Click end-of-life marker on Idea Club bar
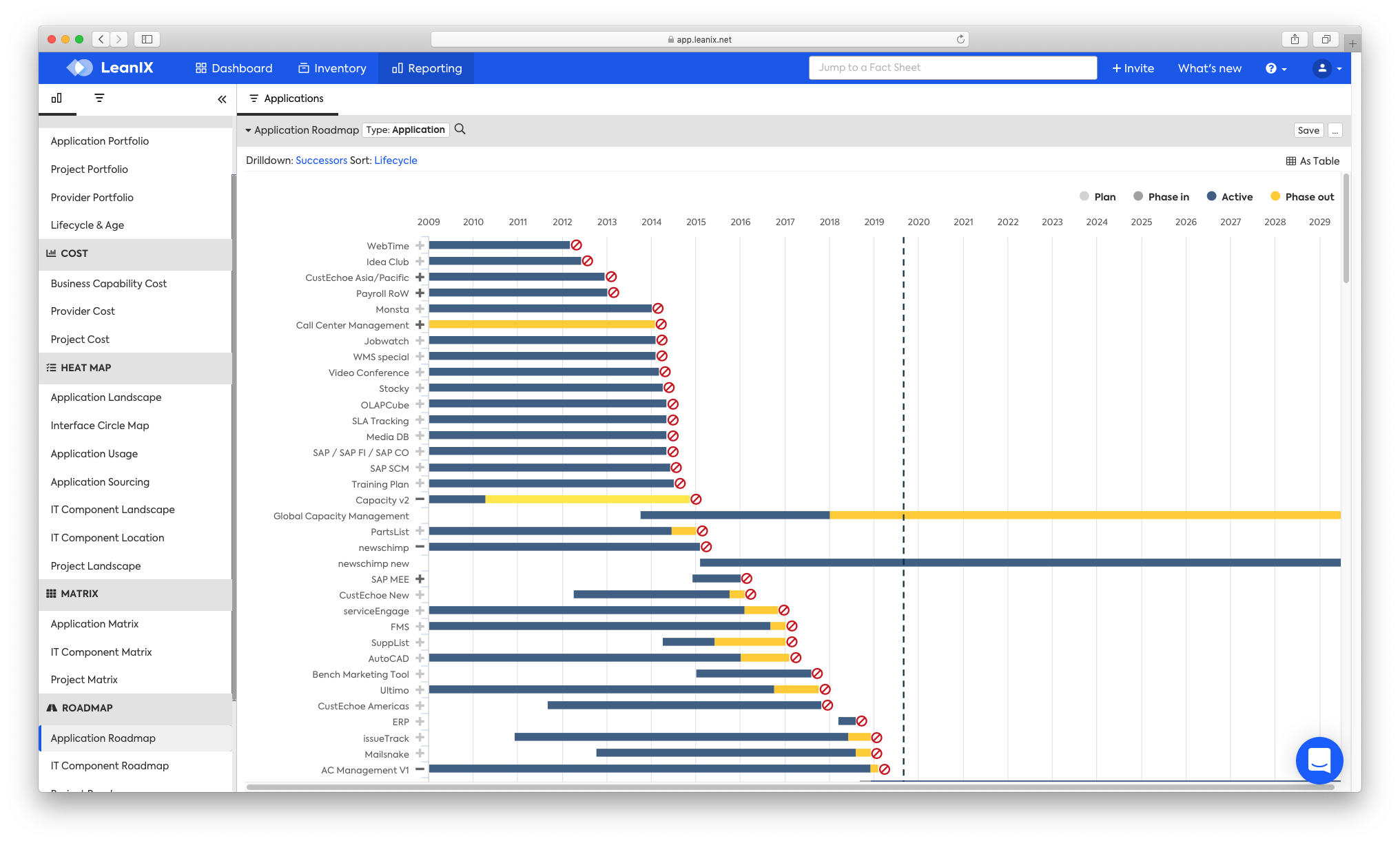 click(x=588, y=261)
